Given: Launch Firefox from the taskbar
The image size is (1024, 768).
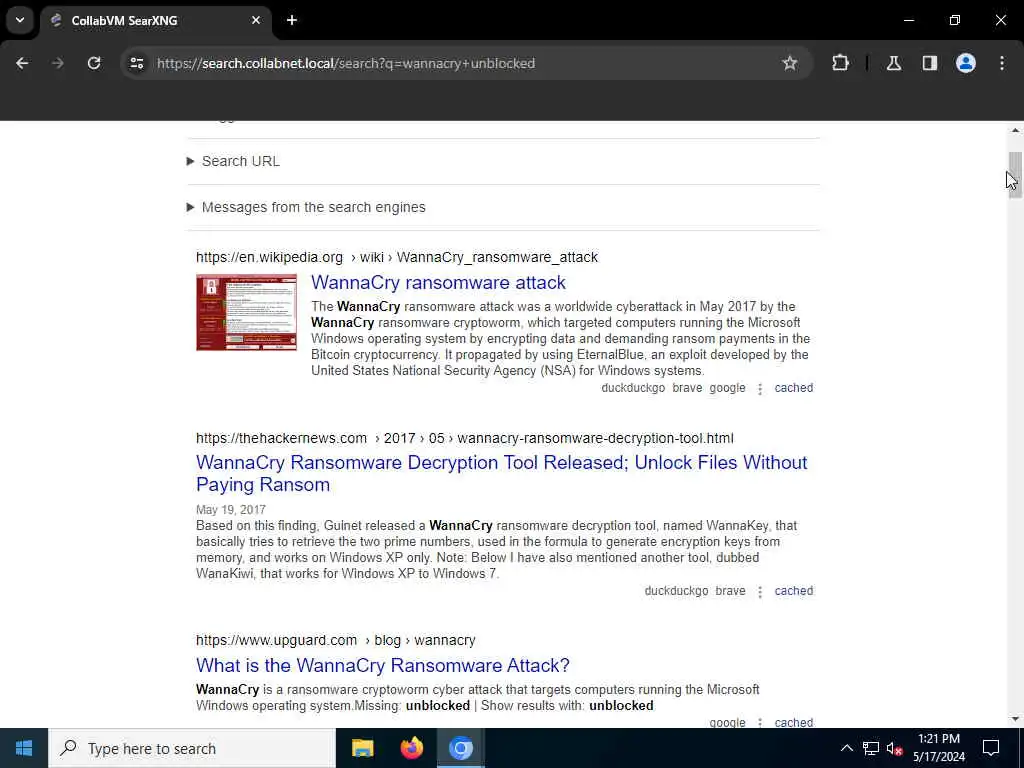Looking at the screenshot, I should coord(411,748).
